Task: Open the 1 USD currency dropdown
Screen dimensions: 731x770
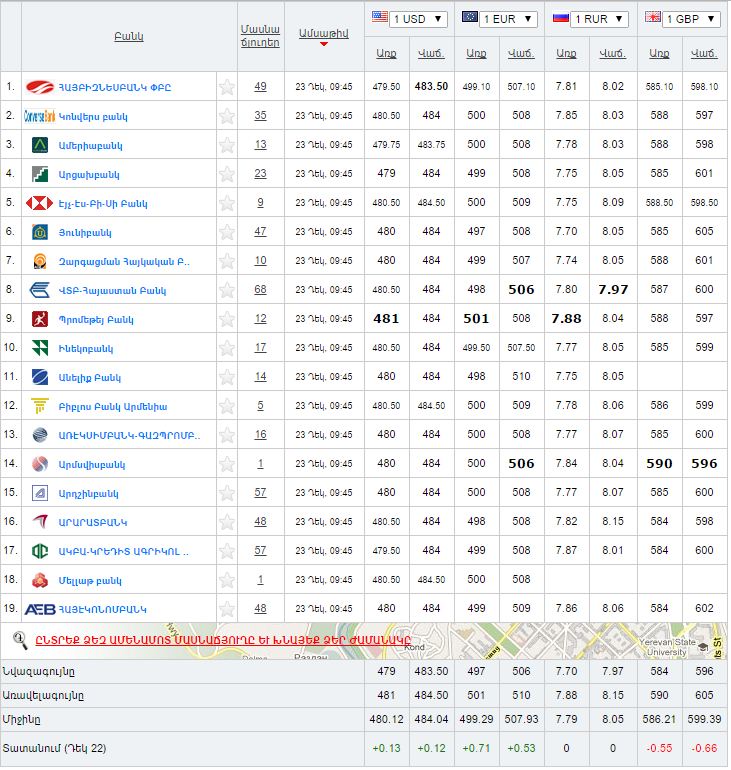Action: point(408,19)
